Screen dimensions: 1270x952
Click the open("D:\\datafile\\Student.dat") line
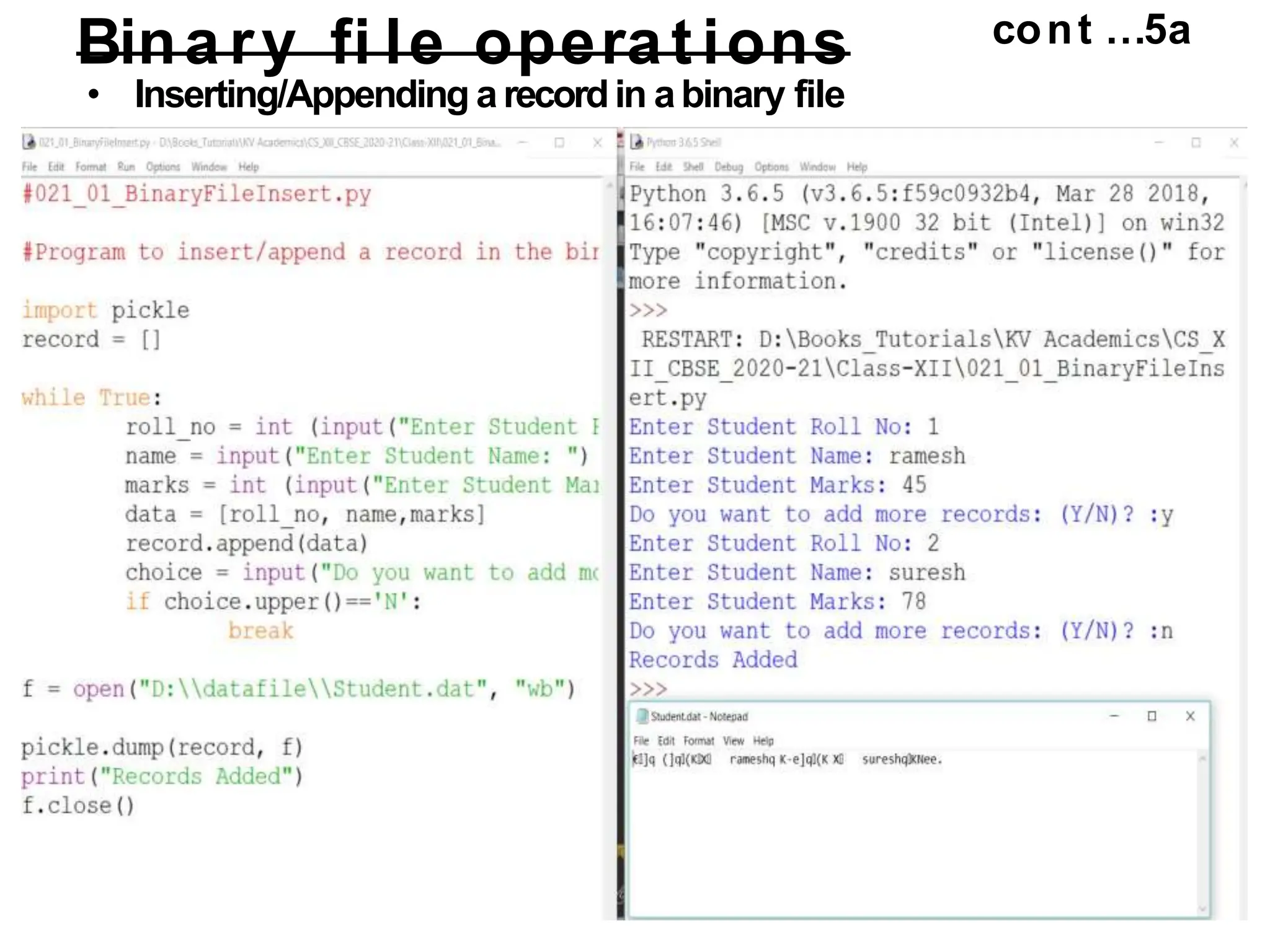[298, 689]
